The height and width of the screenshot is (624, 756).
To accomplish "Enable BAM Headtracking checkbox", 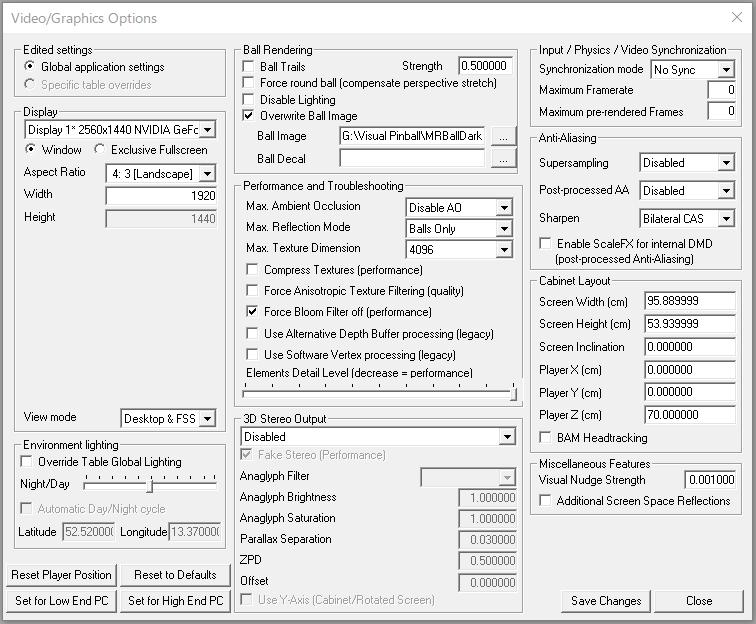I will pyautogui.click(x=545, y=437).
